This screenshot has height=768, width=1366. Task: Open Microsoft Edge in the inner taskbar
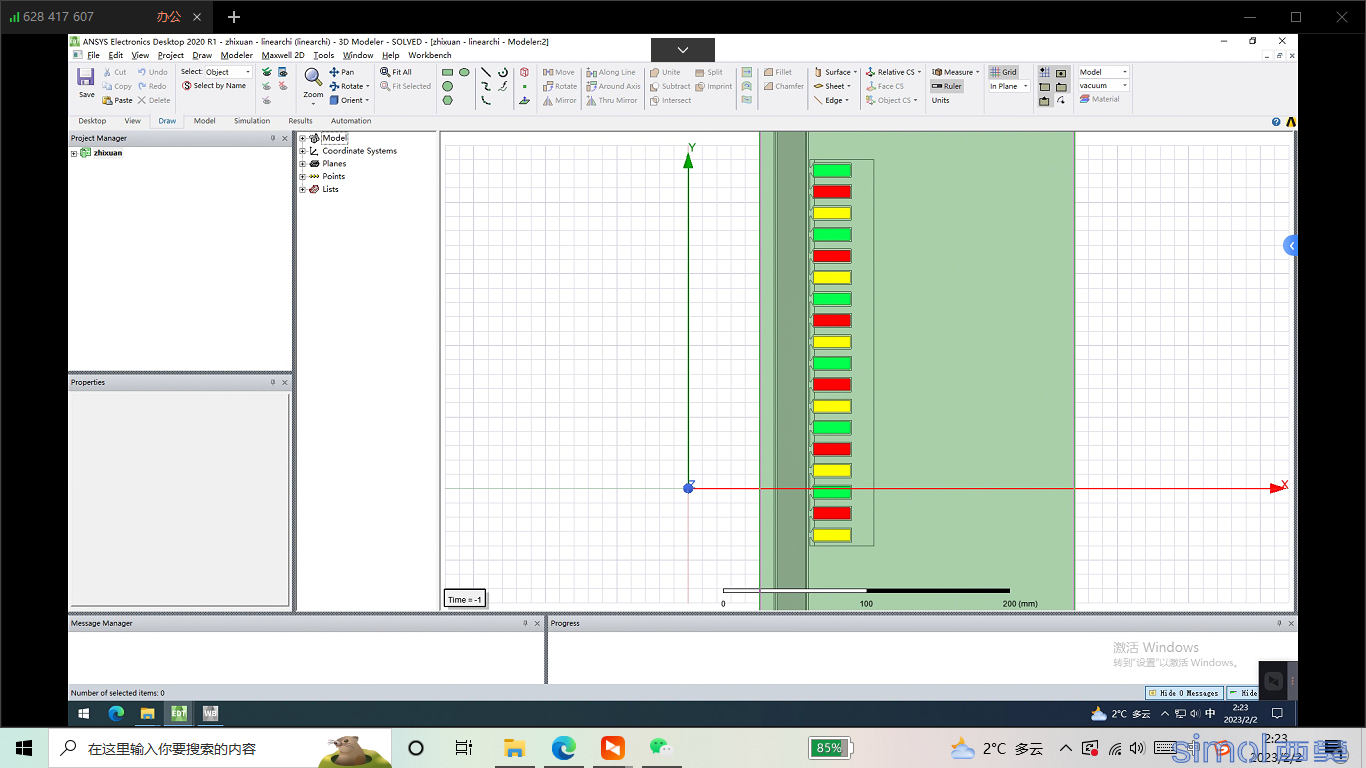click(x=116, y=713)
